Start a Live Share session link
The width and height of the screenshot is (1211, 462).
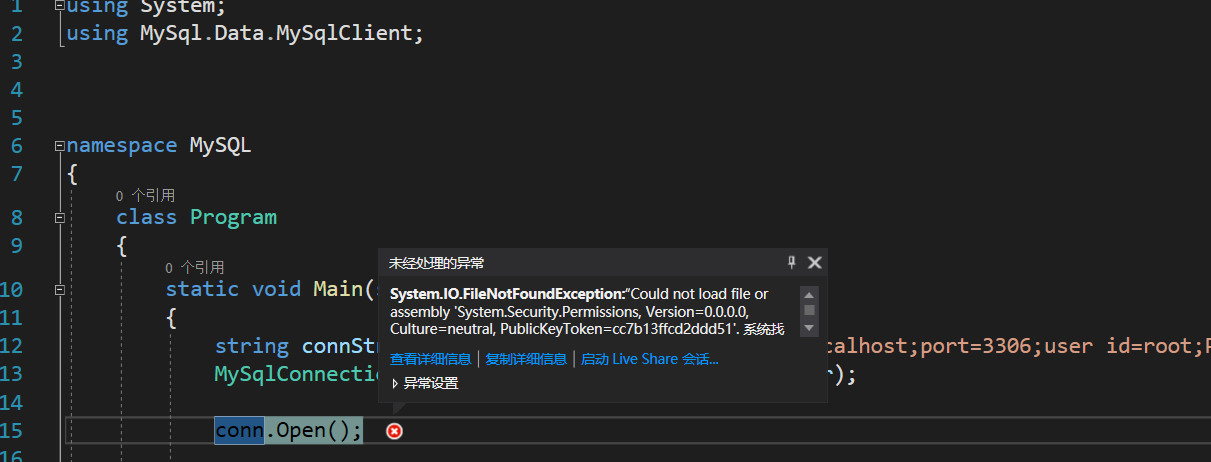[650, 359]
